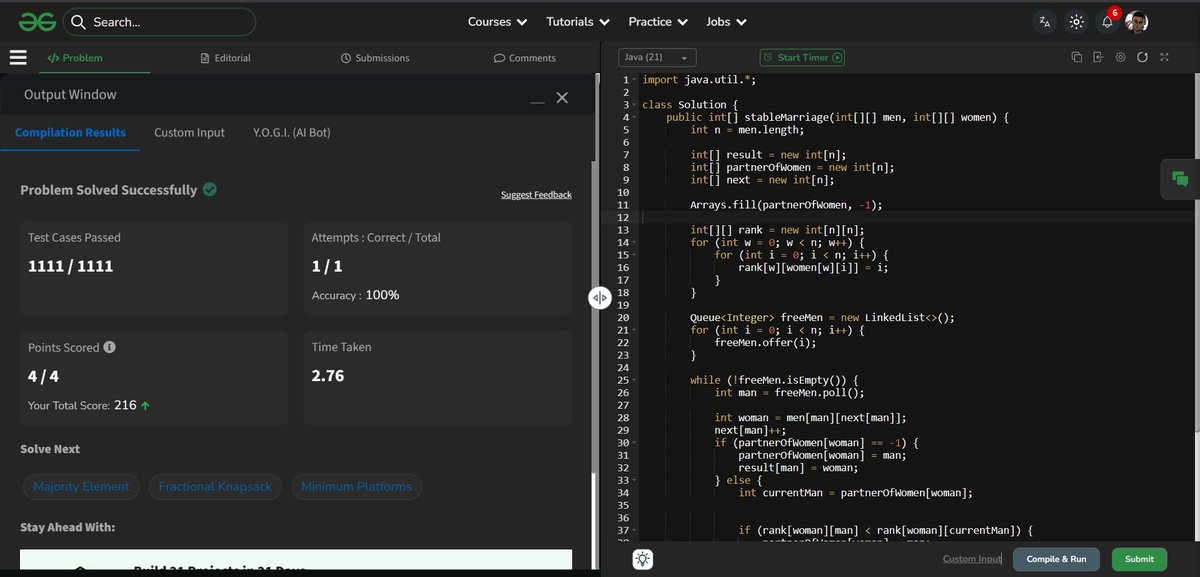Click the lightbulb hint icon
1200x577 pixels.
click(x=643, y=559)
